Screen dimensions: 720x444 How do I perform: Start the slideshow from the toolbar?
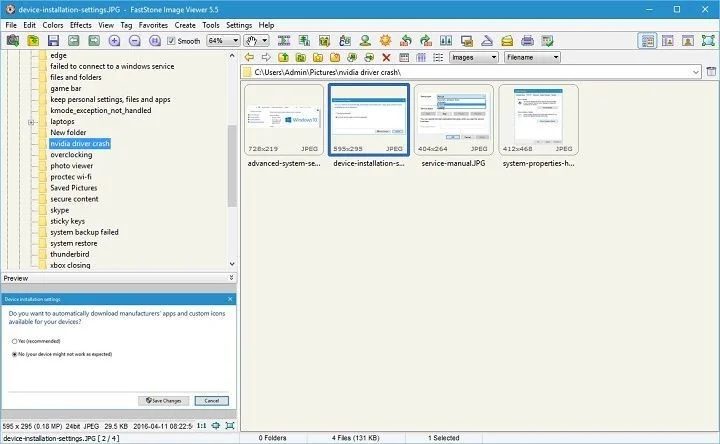(x=284, y=41)
